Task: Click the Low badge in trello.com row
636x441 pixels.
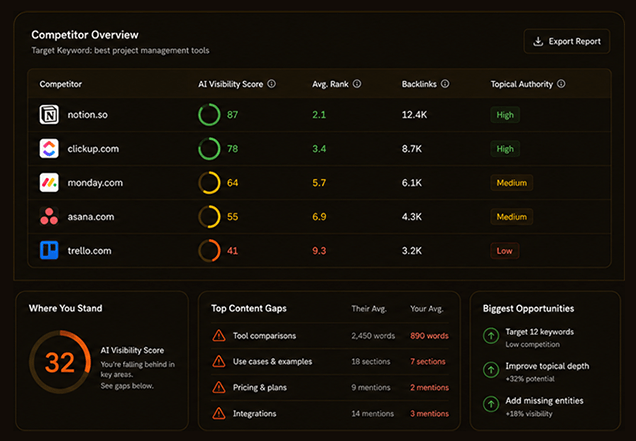Action: click(505, 251)
